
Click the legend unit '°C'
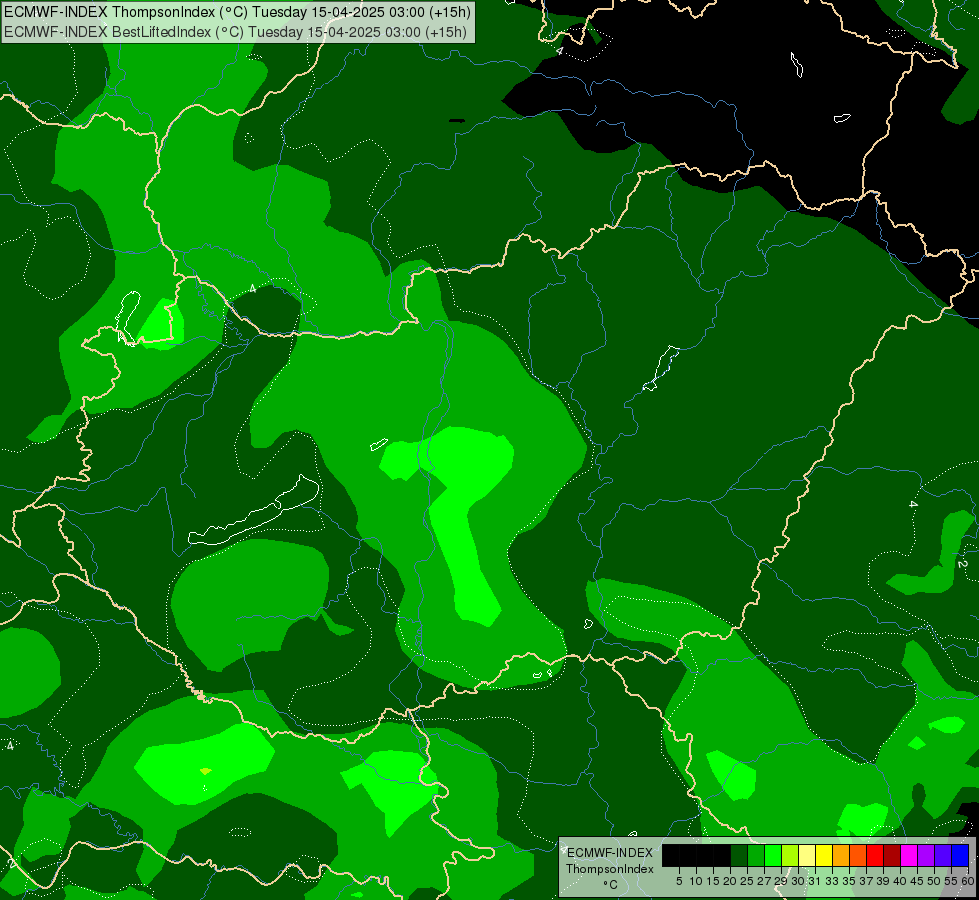[x=611, y=884]
